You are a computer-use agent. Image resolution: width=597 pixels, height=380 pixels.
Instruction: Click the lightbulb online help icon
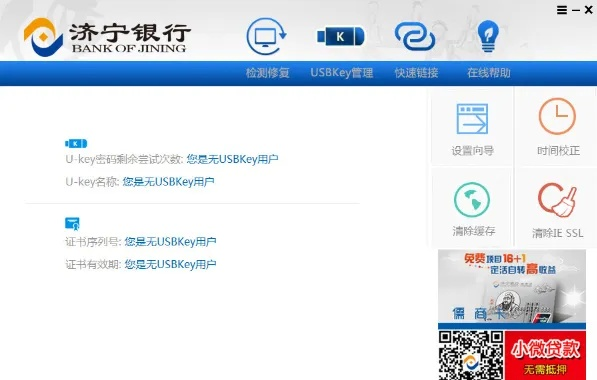[488, 37]
